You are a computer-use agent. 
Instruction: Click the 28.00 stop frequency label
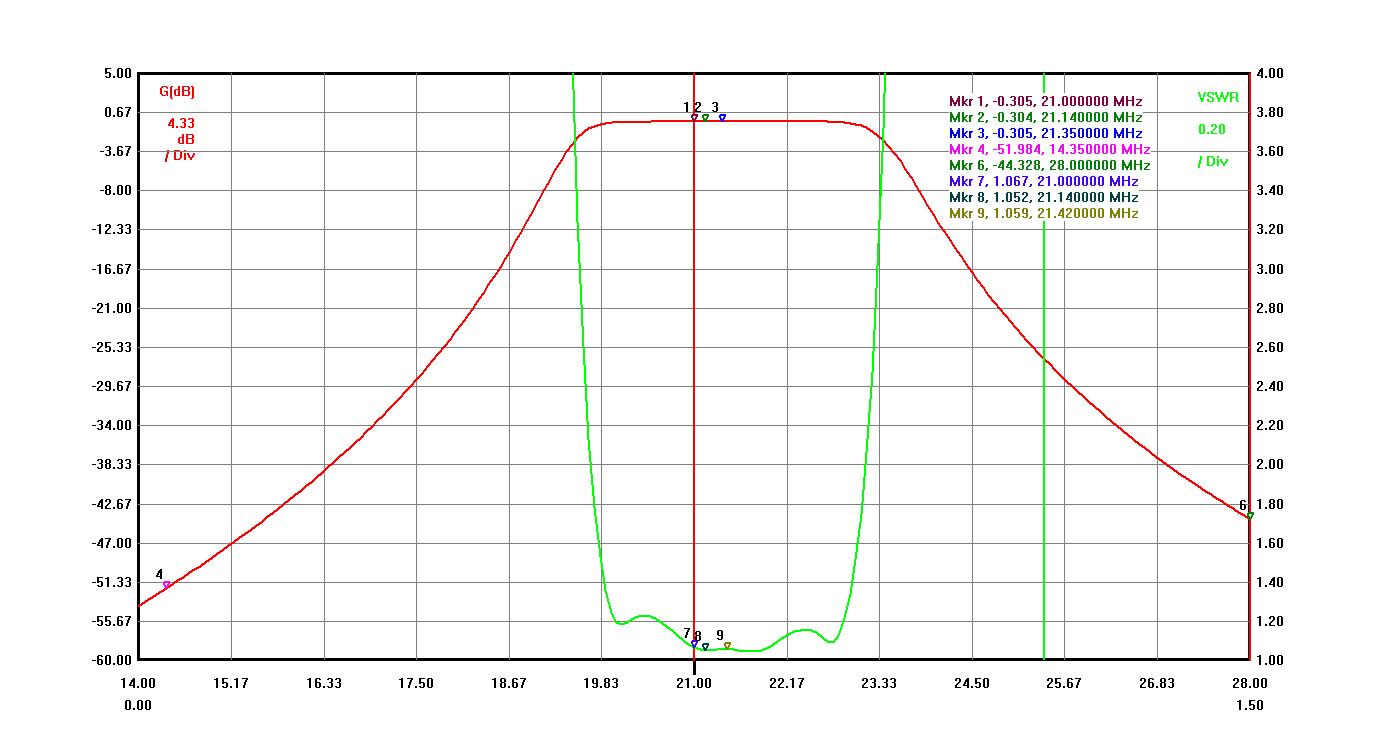[1249, 683]
